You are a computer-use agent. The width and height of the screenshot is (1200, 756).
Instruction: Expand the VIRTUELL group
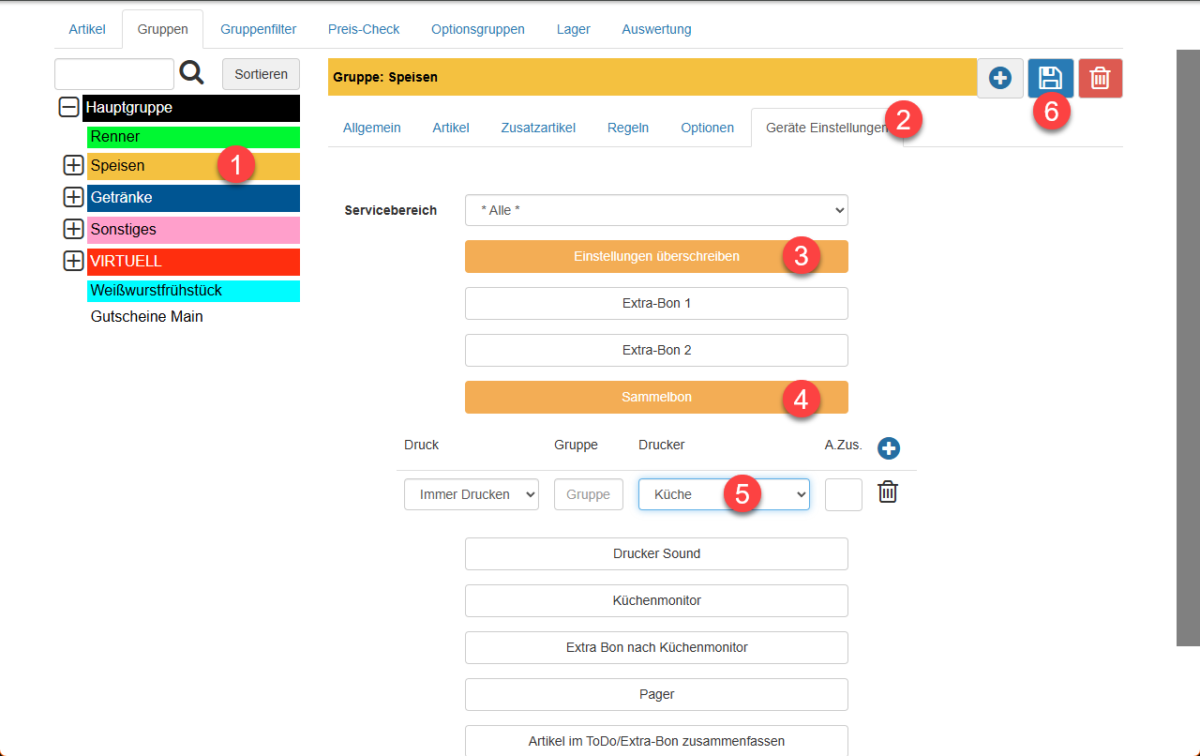pos(73,261)
